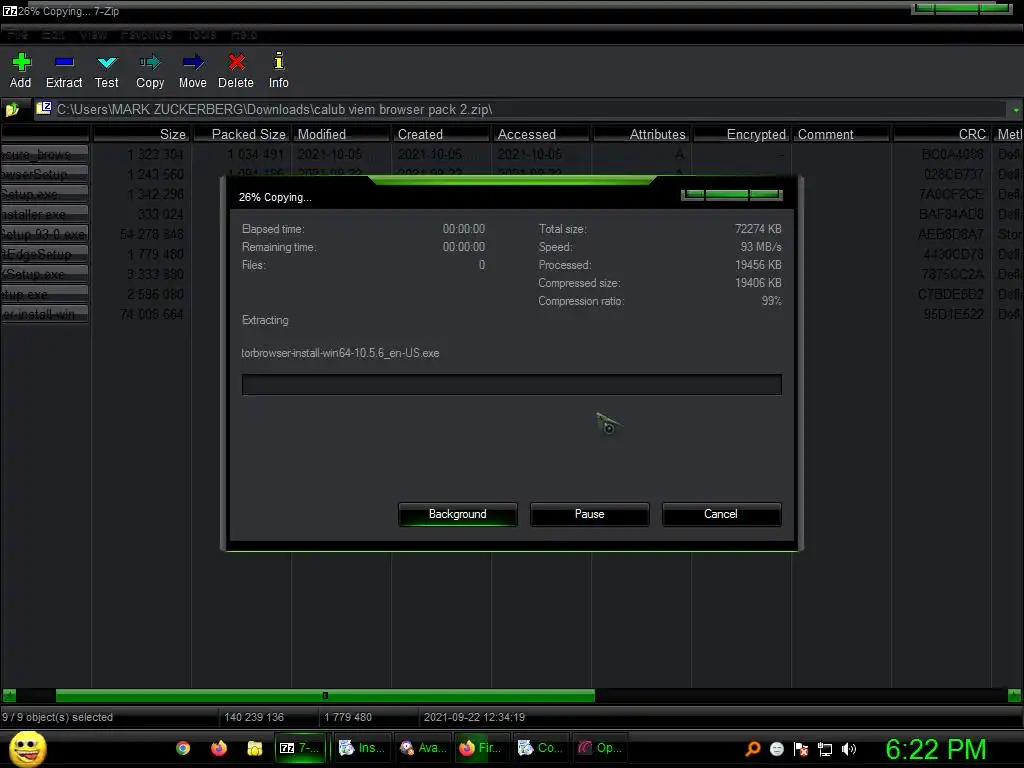1024x768 pixels.
Task: Click the zip archive icon in the address bar
Action: [44, 108]
